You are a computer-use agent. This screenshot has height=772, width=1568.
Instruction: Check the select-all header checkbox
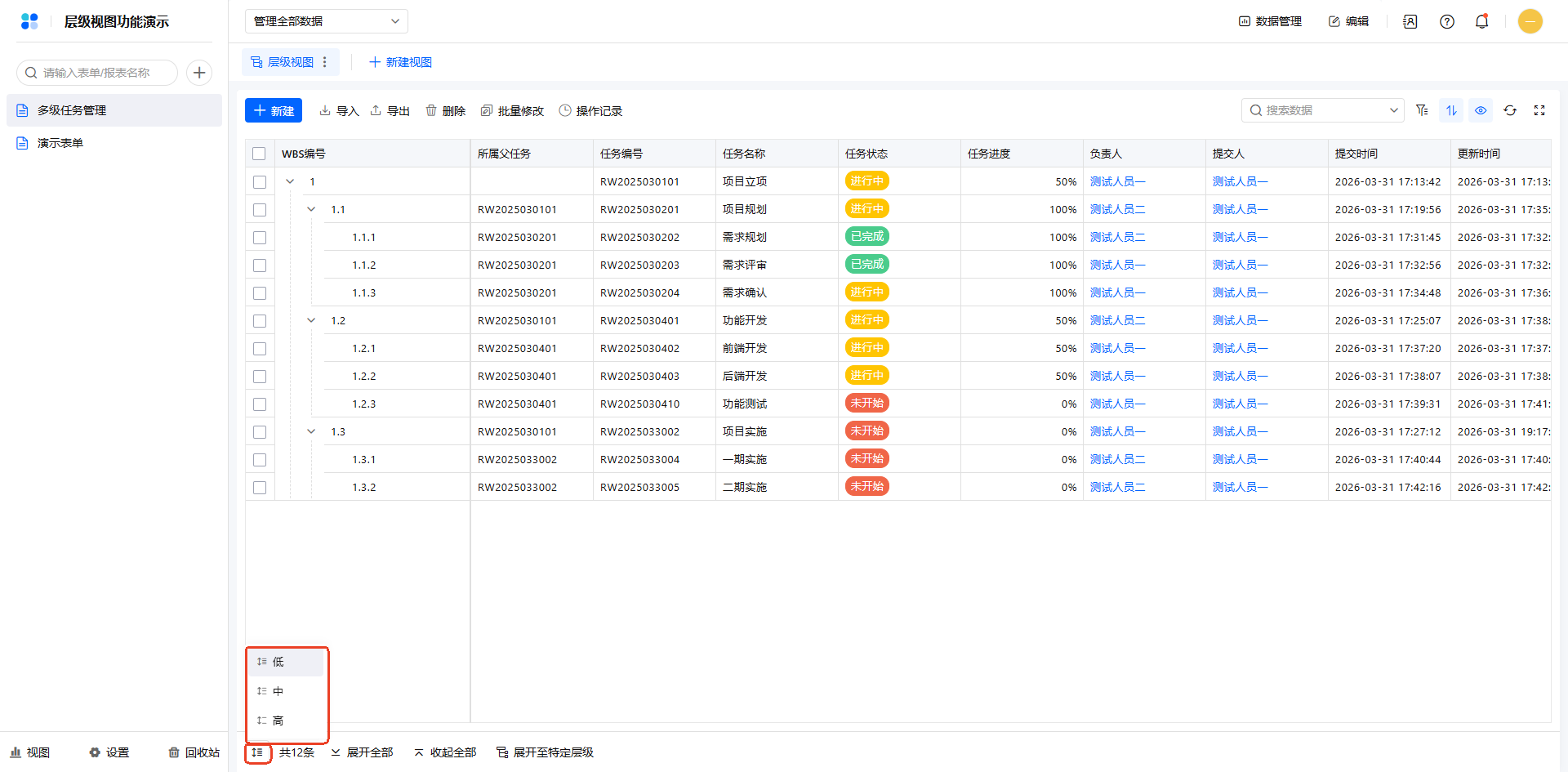[259, 154]
